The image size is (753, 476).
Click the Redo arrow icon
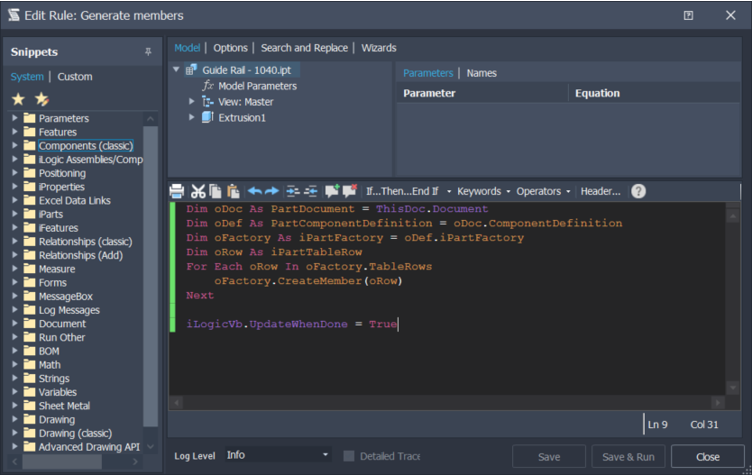pyautogui.click(x=272, y=191)
